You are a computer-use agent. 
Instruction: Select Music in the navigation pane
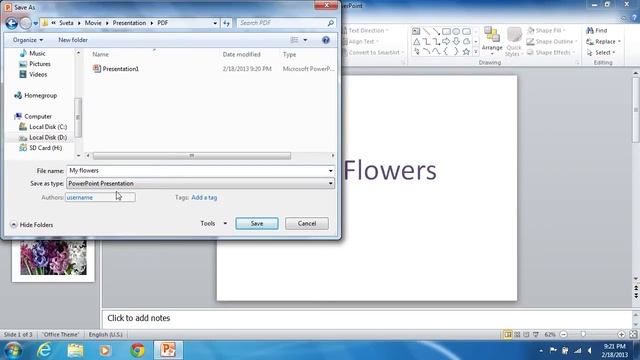click(x=37, y=53)
